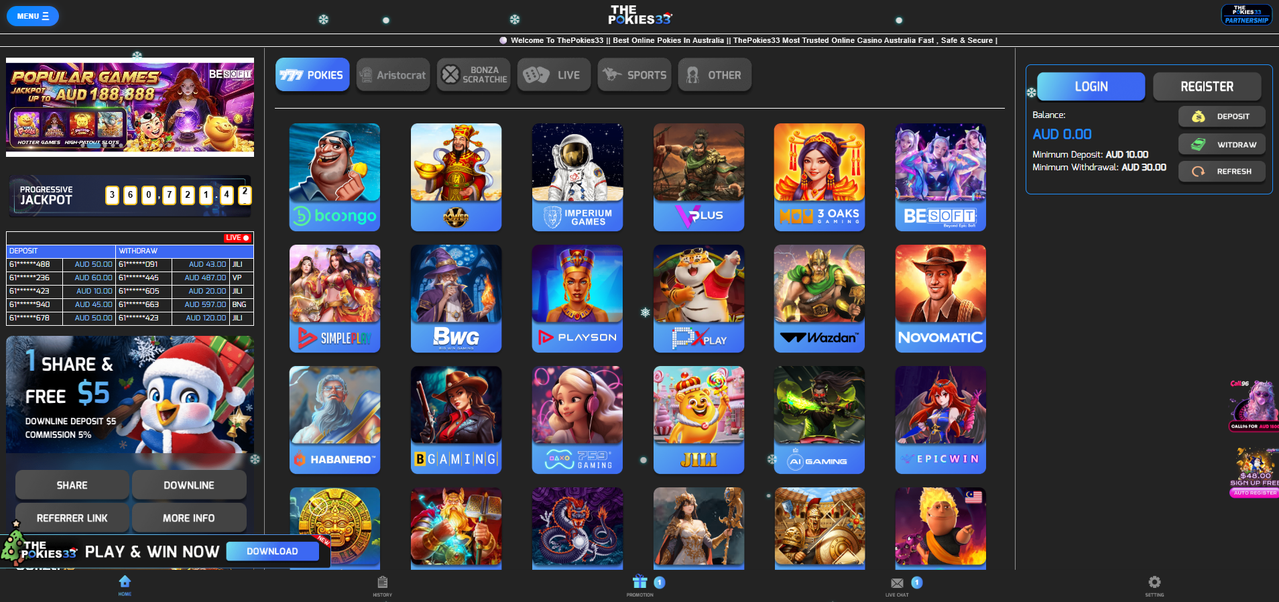Viewport: 1279px width, 602px height.
Task: Click the SHARE button
Action: point(72,485)
